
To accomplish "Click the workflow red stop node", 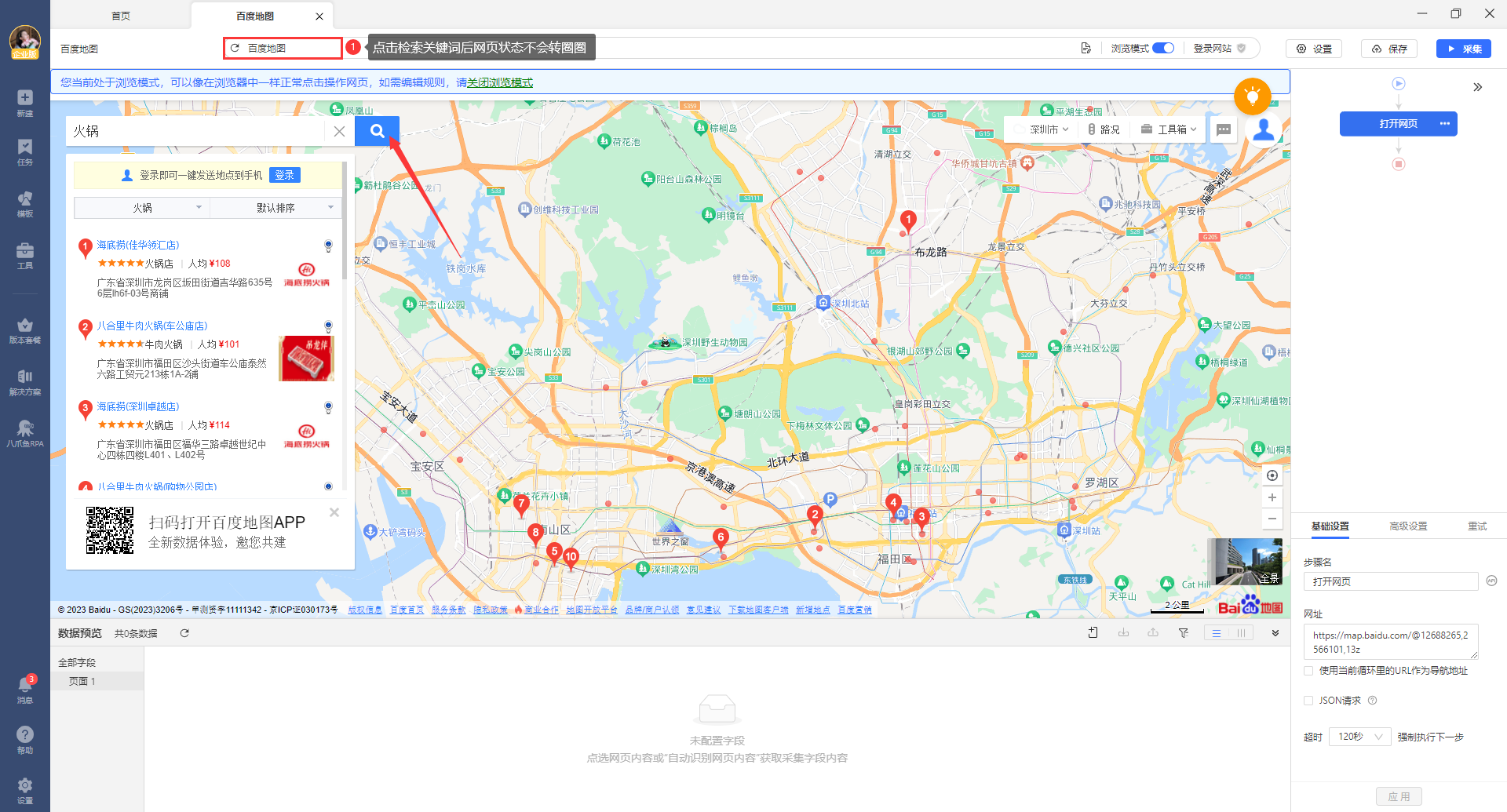I will (x=1399, y=164).
